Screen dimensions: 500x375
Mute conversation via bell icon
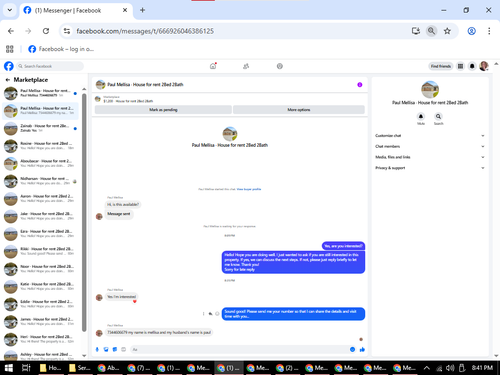421,116
